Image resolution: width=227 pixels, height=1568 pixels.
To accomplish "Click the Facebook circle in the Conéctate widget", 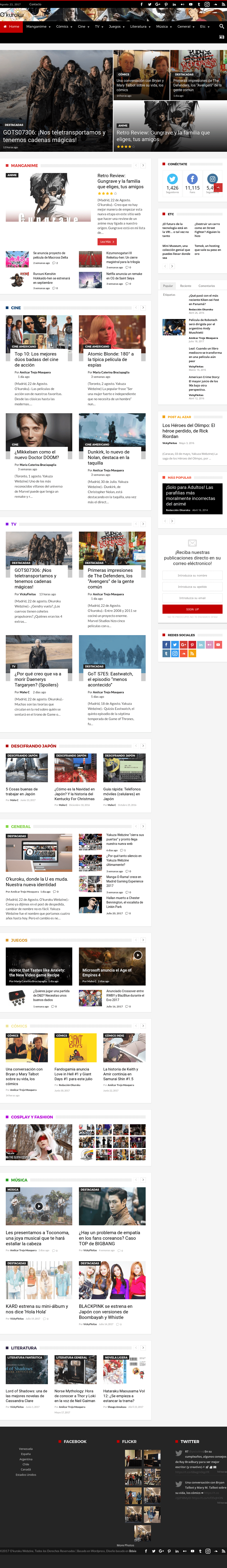I will tap(192, 179).
